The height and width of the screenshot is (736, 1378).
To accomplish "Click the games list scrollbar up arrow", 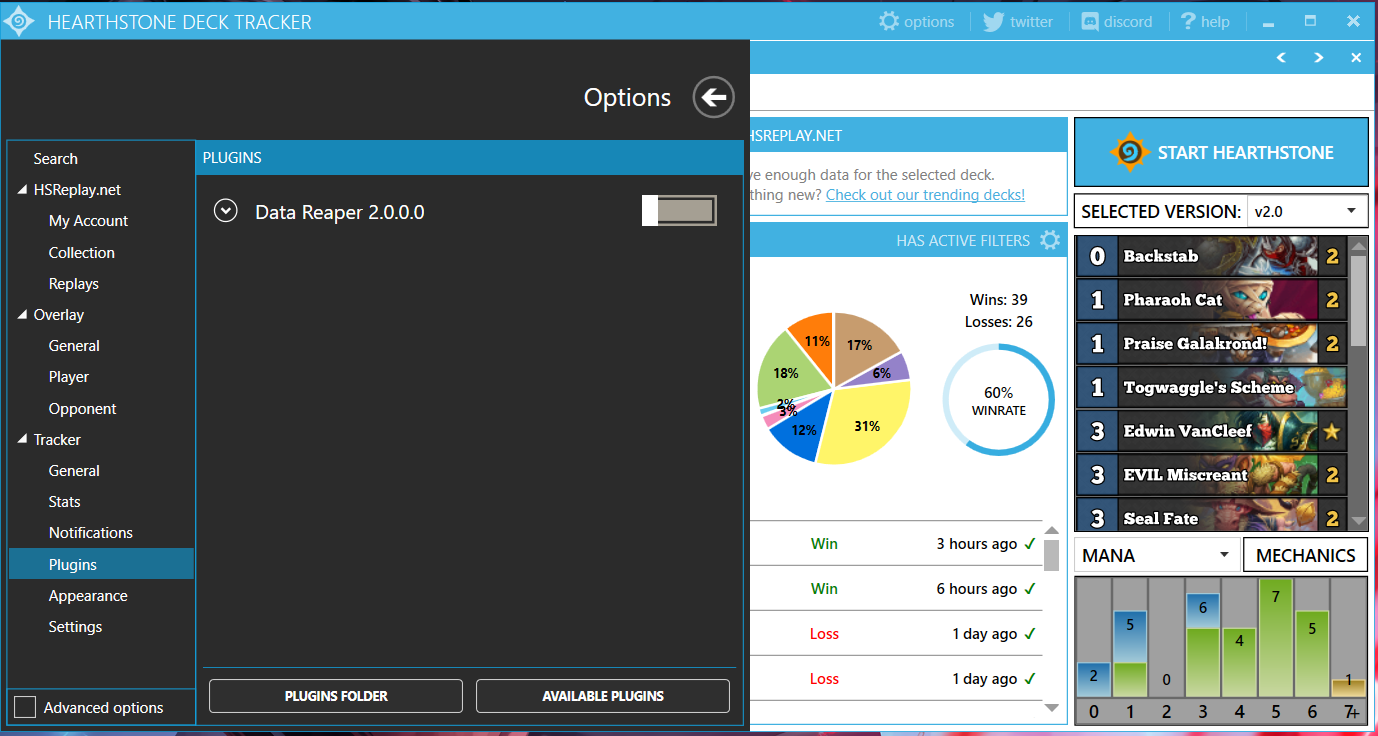I will 1051,531.
